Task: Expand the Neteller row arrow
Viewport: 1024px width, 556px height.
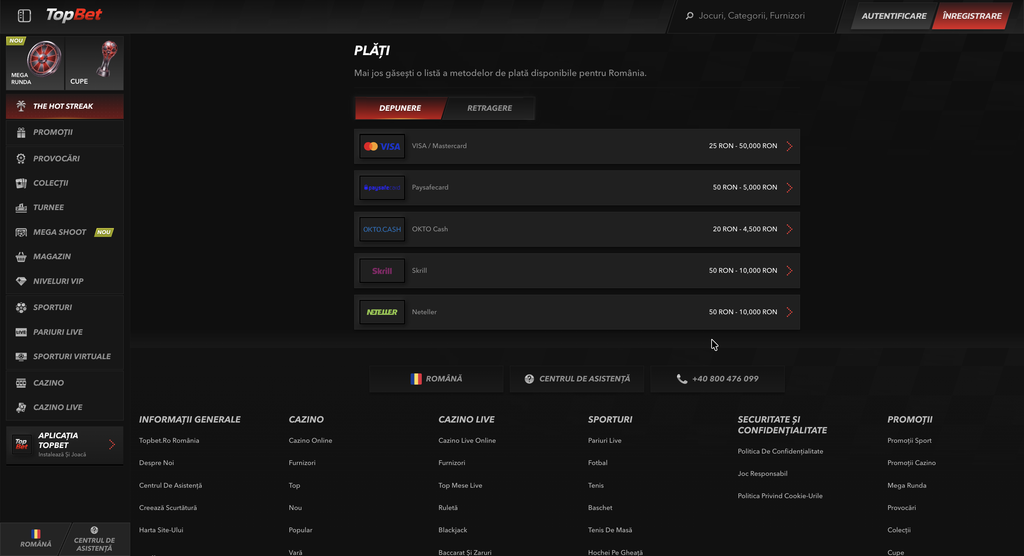Action: pos(790,312)
